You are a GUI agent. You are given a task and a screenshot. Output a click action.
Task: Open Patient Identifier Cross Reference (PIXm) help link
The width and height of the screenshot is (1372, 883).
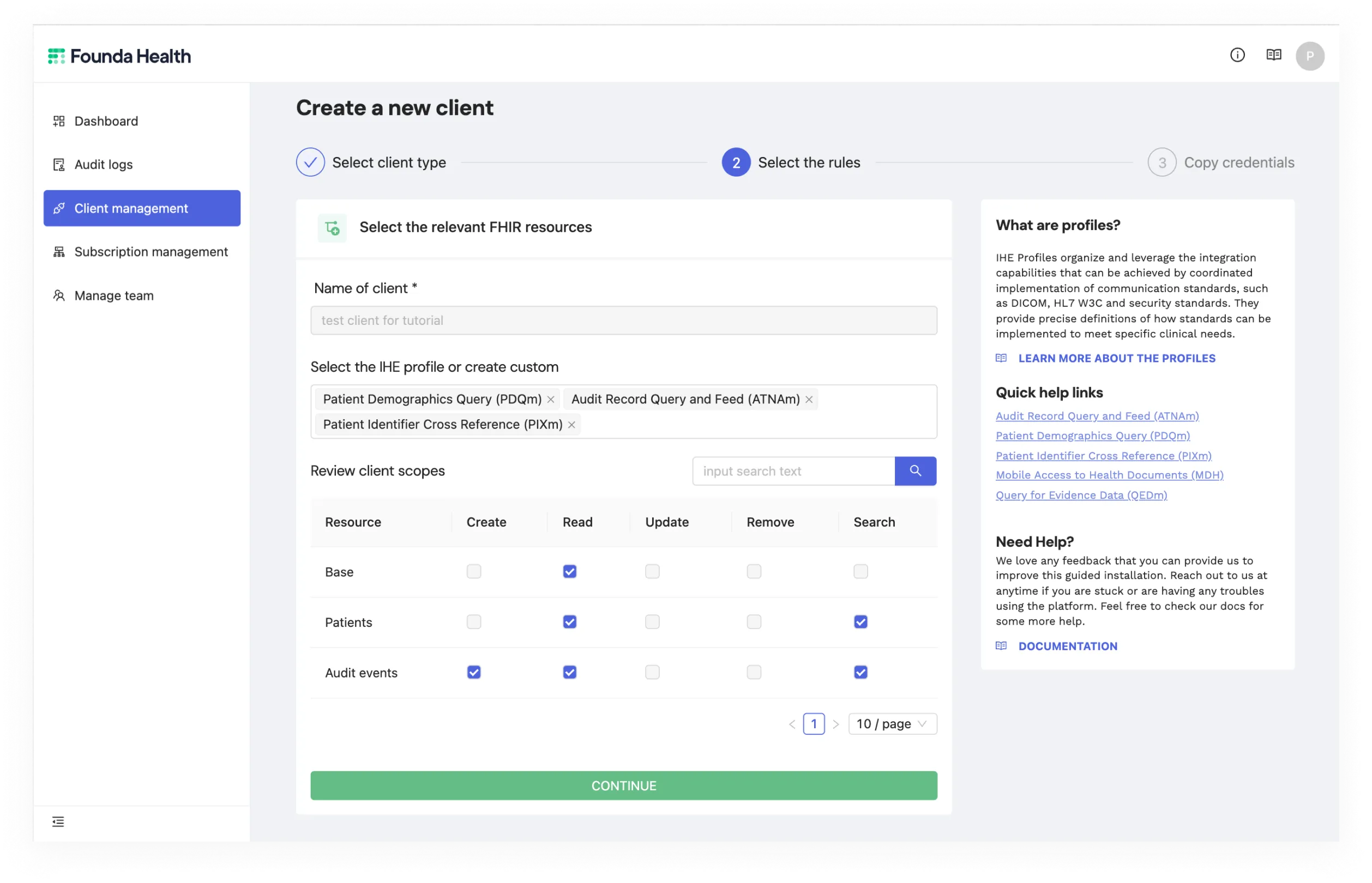coord(1103,456)
